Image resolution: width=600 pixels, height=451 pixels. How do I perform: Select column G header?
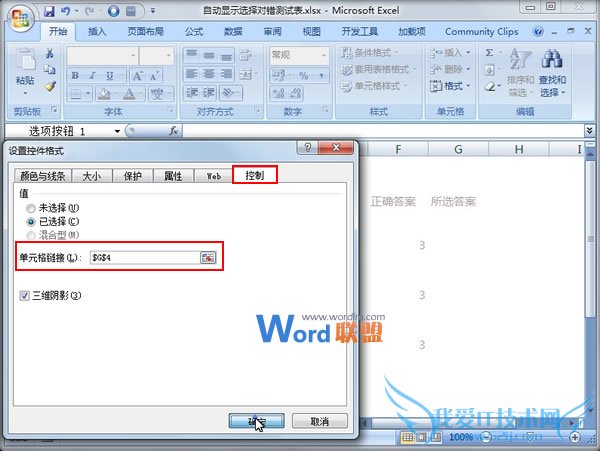click(x=458, y=149)
